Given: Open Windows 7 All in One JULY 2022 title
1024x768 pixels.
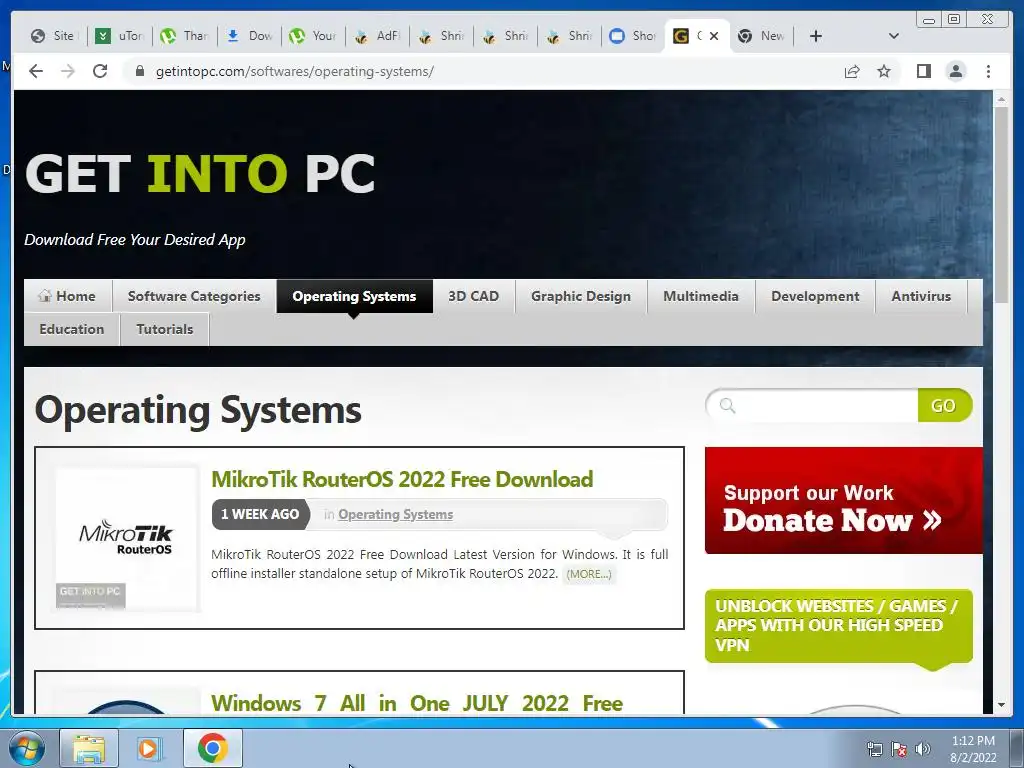Looking at the screenshot, I should coord(417,703).
